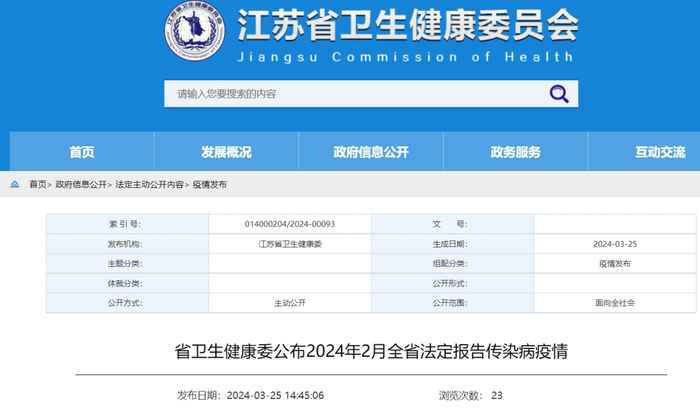Click the 法定主动公开内容 breadcrumb link
Image resolution: width=700 pixels, height=410 pixels.
tap(150, 184)
